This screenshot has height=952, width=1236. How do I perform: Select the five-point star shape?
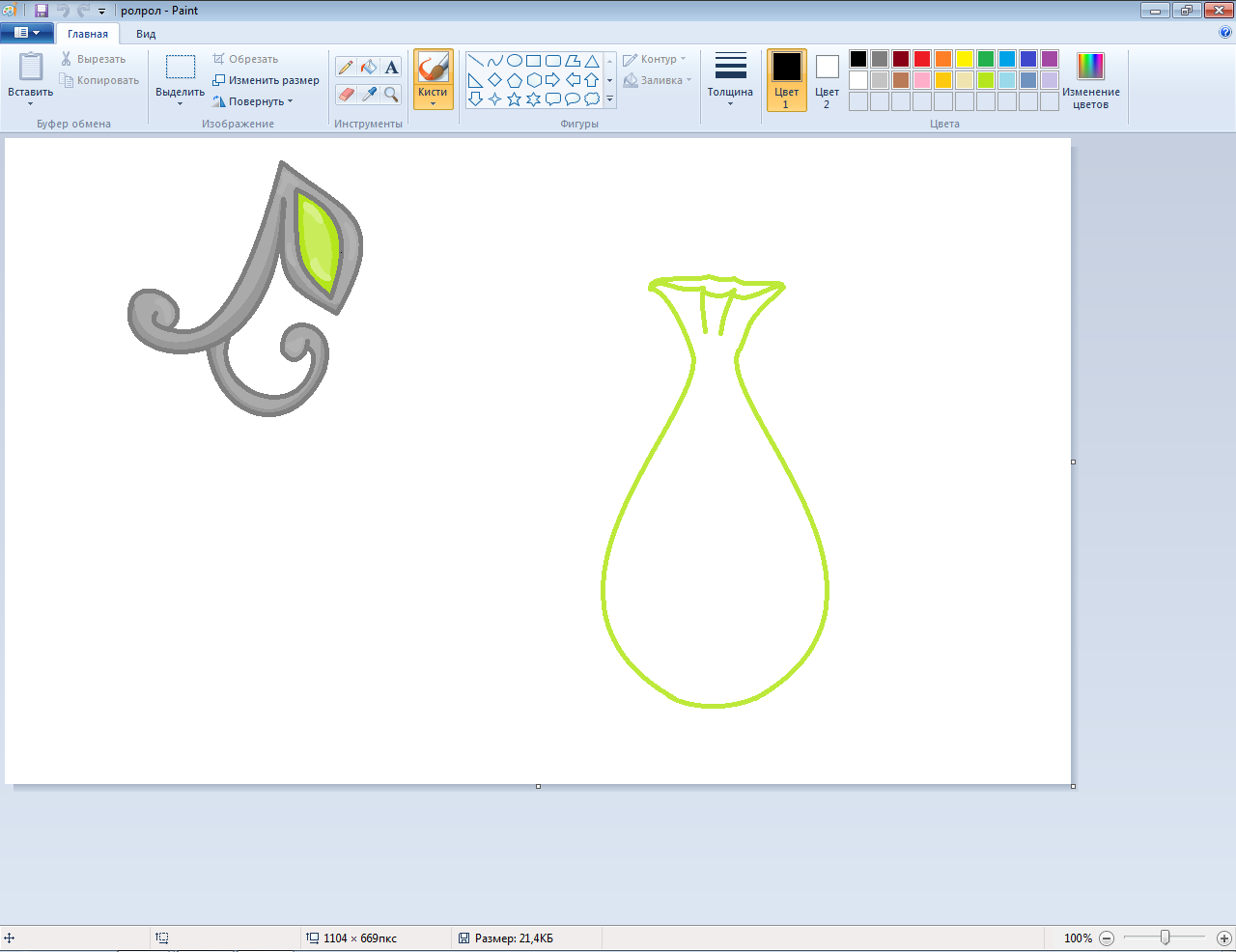[514, 98]
